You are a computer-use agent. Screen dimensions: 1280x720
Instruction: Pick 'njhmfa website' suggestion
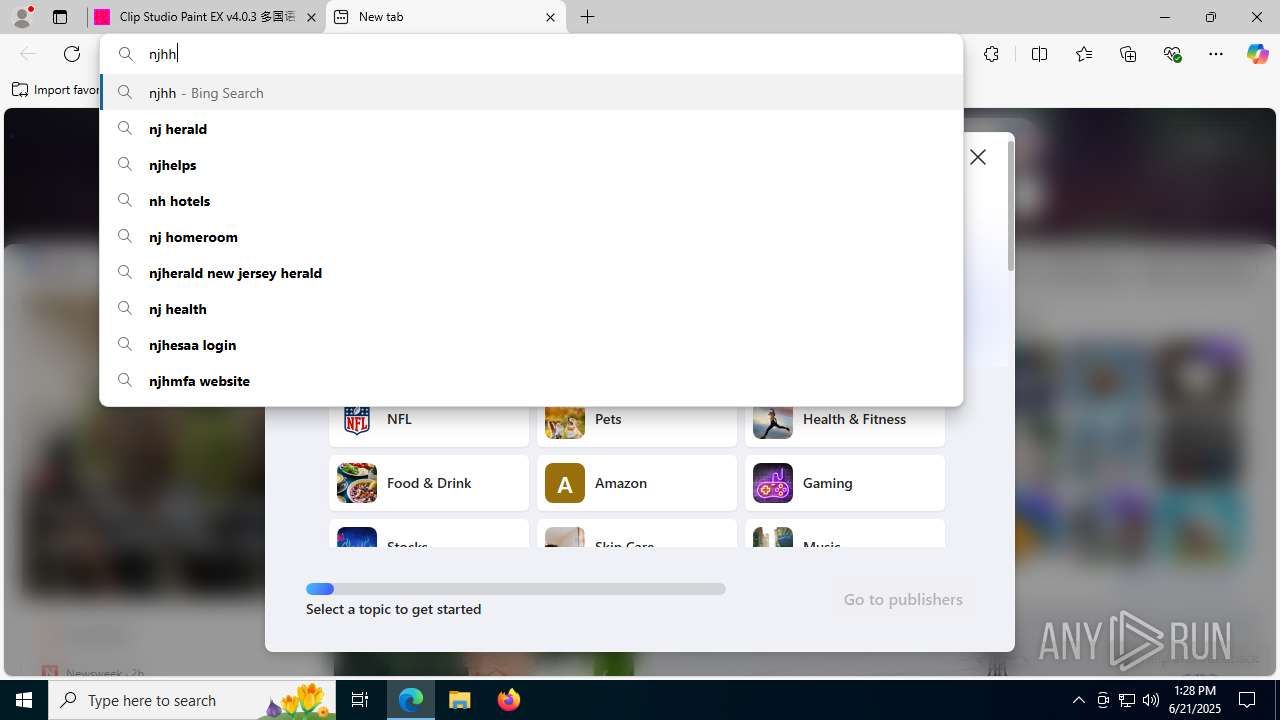[531, 381]
